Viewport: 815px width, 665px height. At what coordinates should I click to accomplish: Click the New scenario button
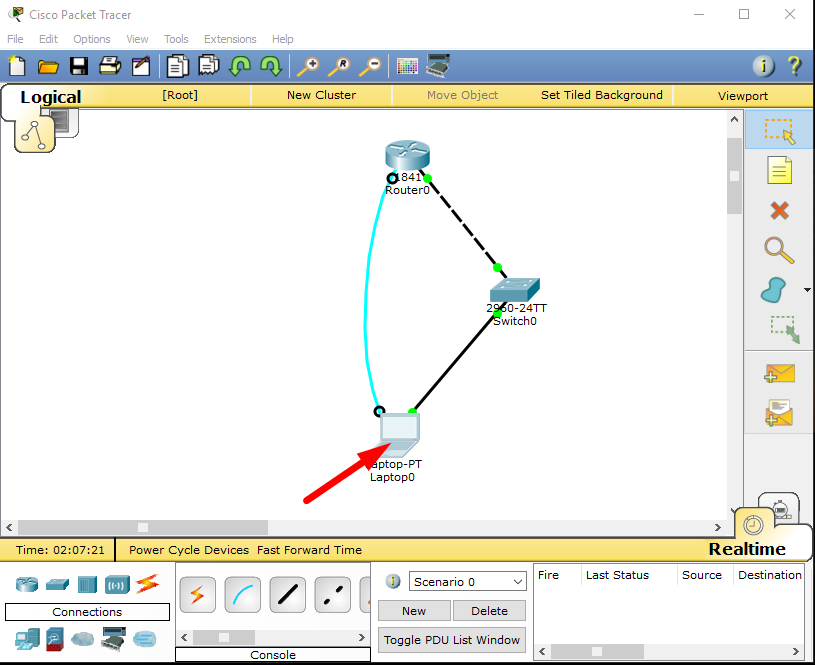pos(414,611)
